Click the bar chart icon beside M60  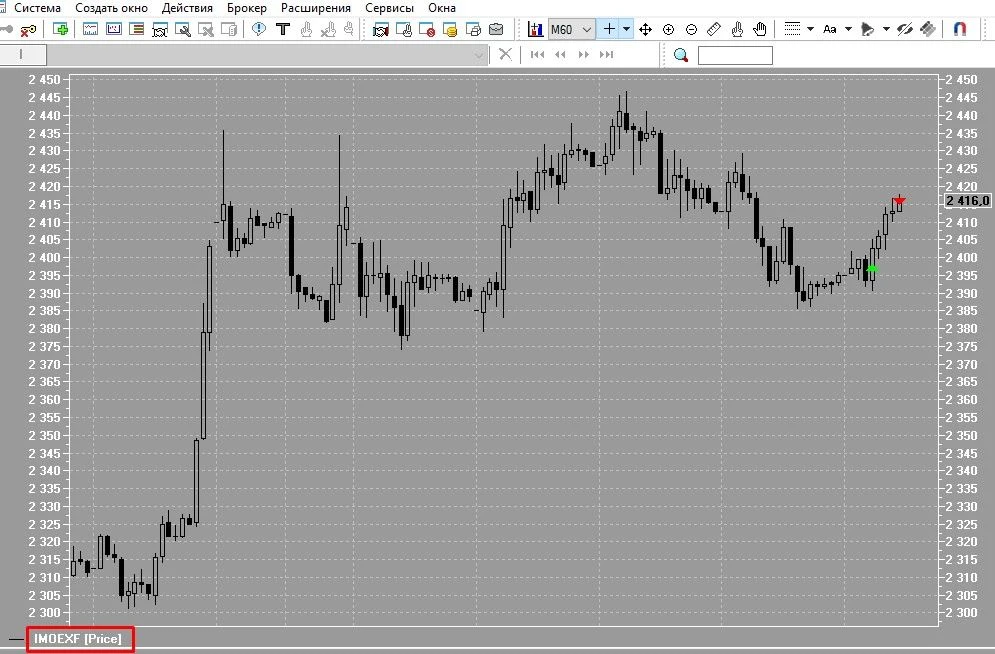click(x=536, y=29)
